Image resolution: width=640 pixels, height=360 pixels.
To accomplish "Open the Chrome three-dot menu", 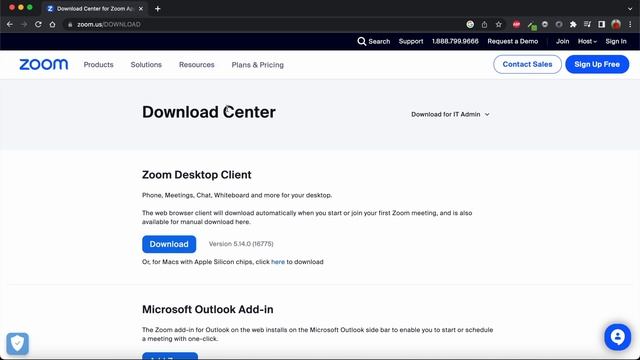I will 630,24.
